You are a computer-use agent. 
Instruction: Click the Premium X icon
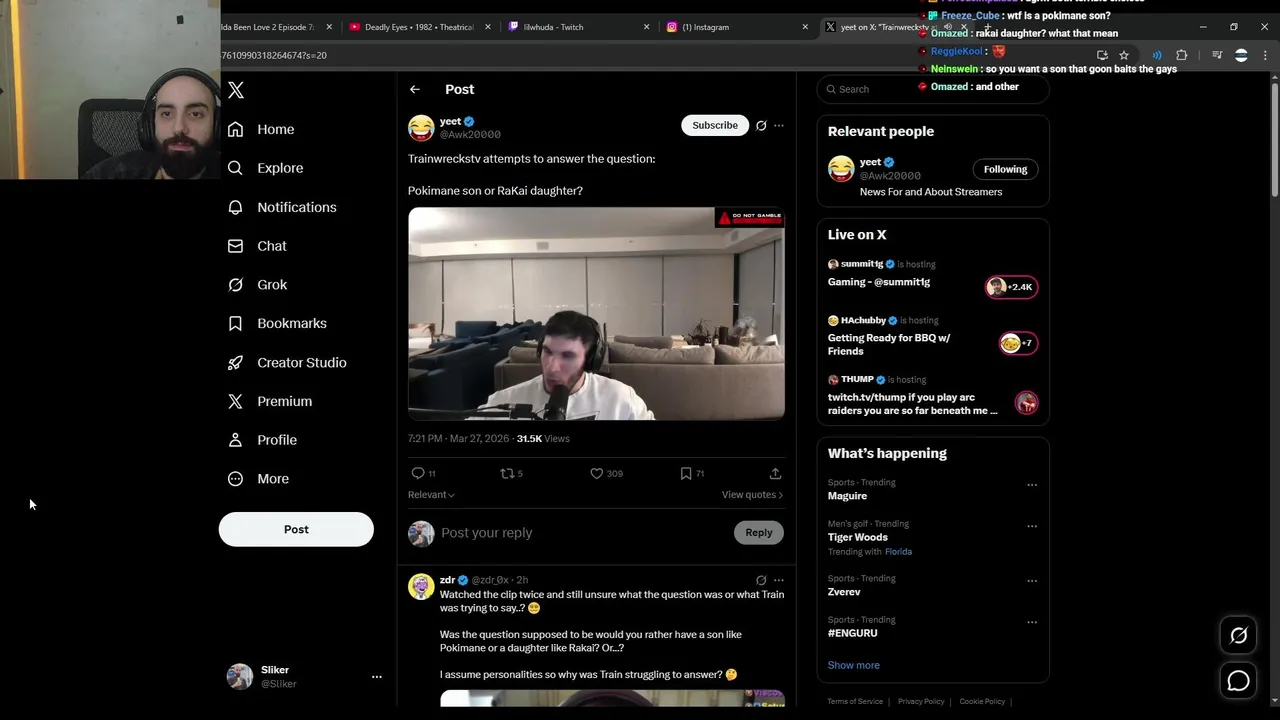pyautogui.click(x=235, y=401)
